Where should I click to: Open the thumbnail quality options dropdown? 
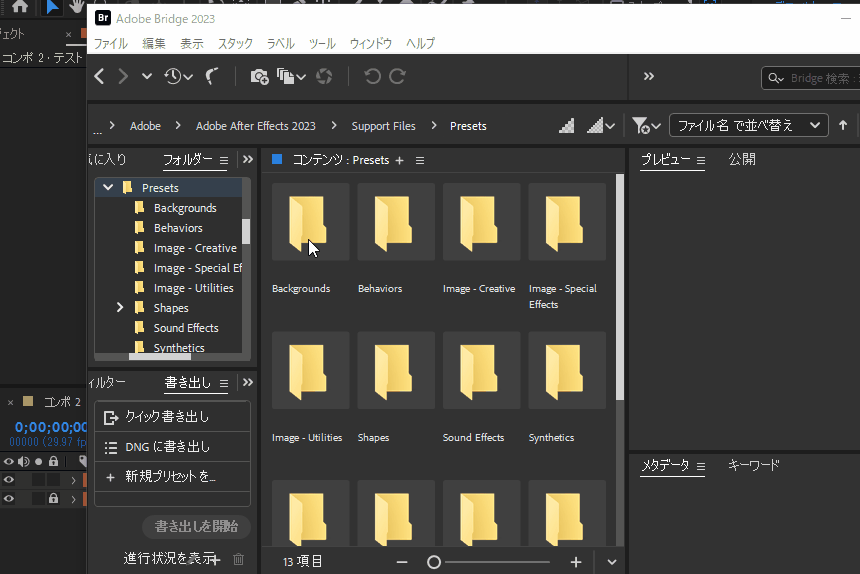coord(601,126)
